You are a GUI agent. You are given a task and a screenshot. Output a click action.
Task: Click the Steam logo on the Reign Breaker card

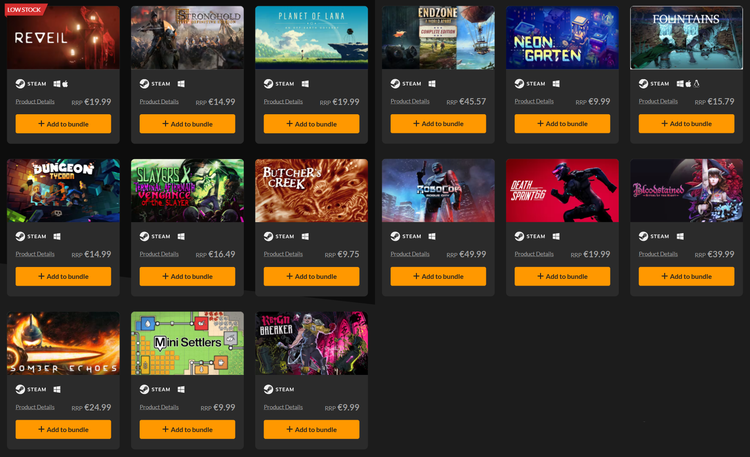coord(268,390)
